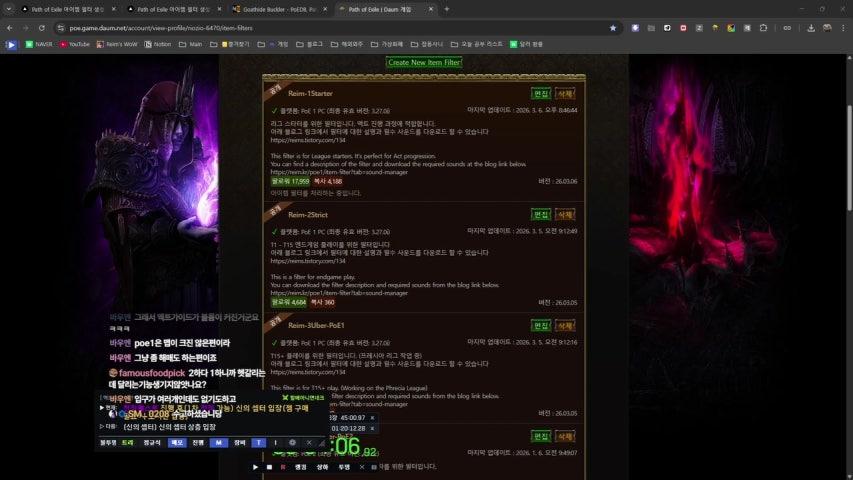Open the Reim-3Uber-PoE1 filter title
Image resolution: width=853 pixels, height=480 pixels.
click(x=316, y=325)
